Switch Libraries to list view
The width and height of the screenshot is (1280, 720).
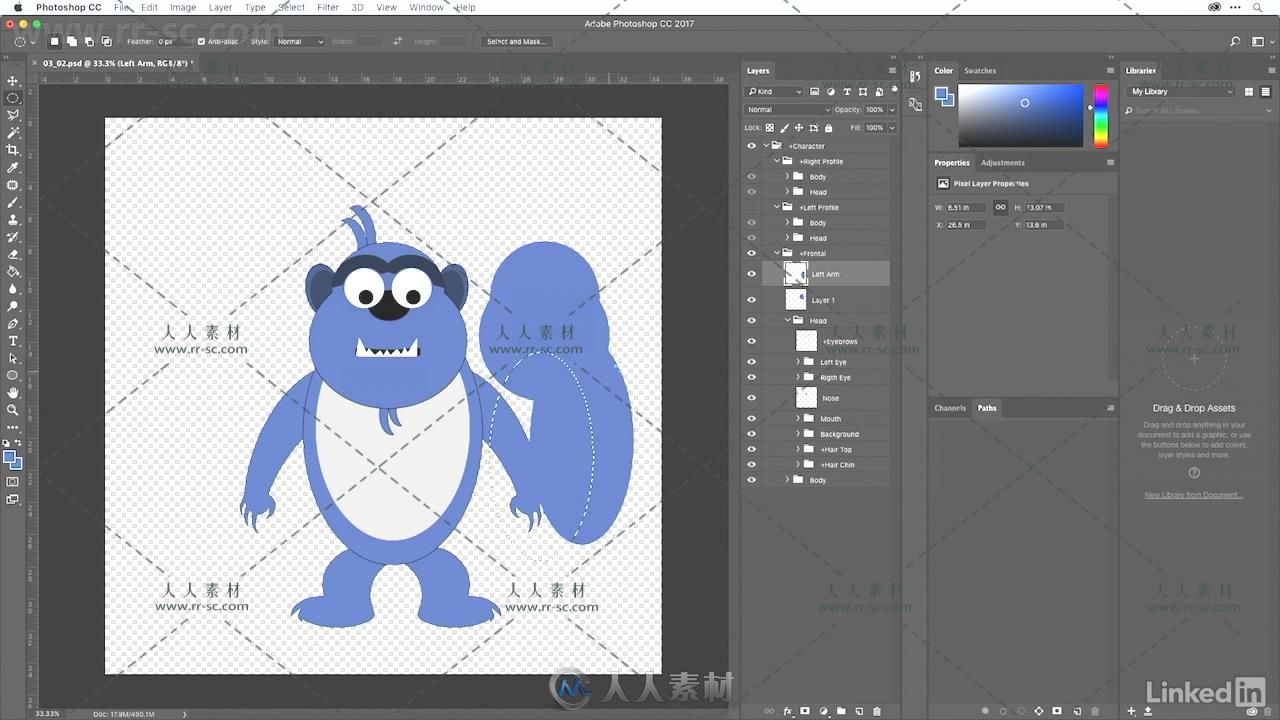[1265, 91]
